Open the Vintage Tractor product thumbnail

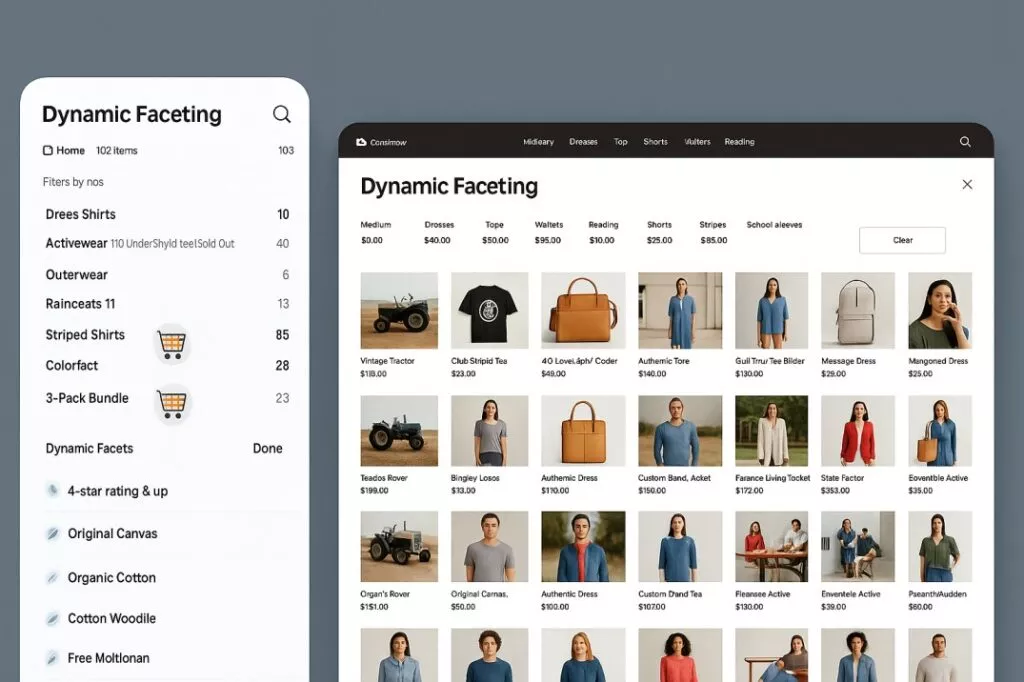pos(399,310)
